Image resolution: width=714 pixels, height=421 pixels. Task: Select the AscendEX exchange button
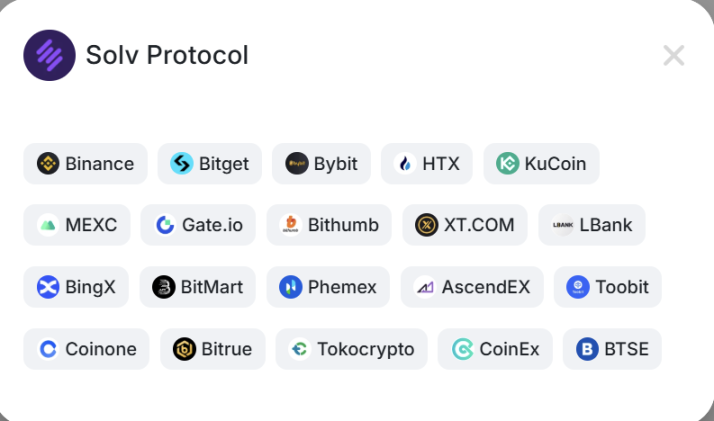click(x=472, y=288)
